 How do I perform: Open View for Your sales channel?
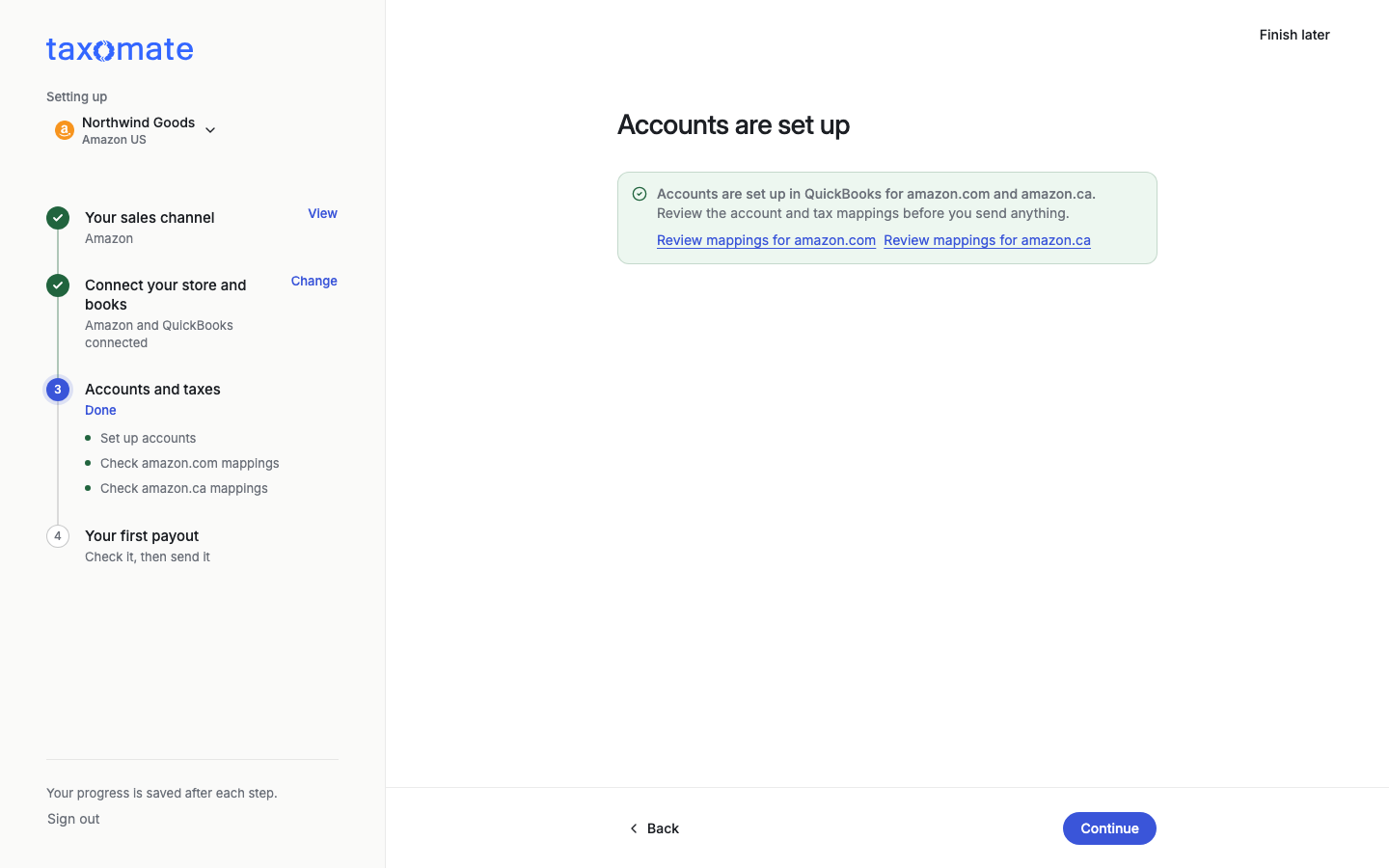(x=322, y=214)
